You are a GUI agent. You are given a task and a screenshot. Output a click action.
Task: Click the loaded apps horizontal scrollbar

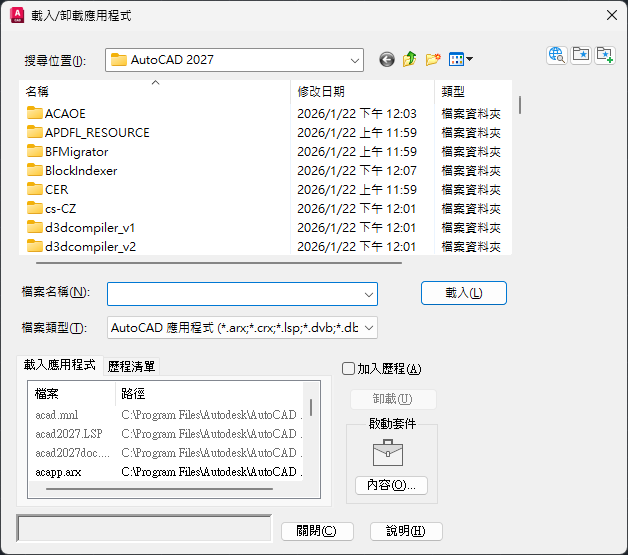(159, 489)
